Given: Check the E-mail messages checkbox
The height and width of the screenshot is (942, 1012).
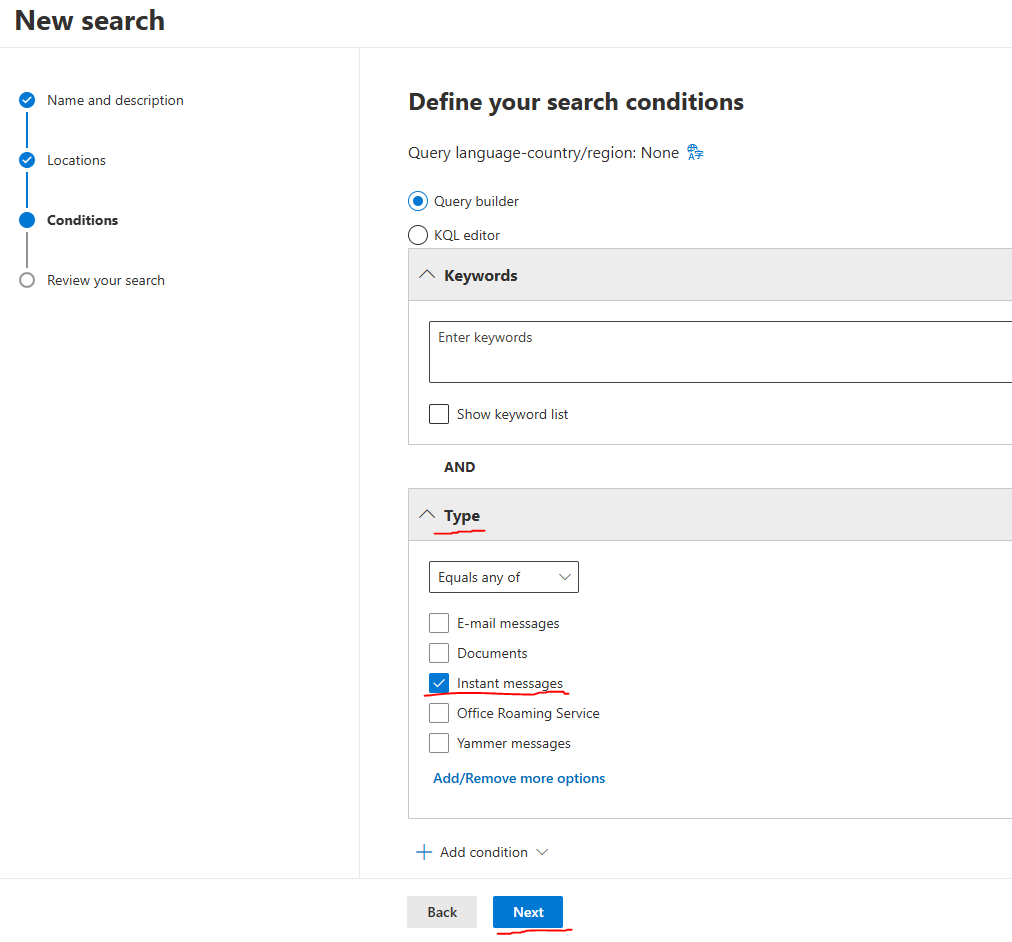Looking at the screenshot, I should pos(439,623).
